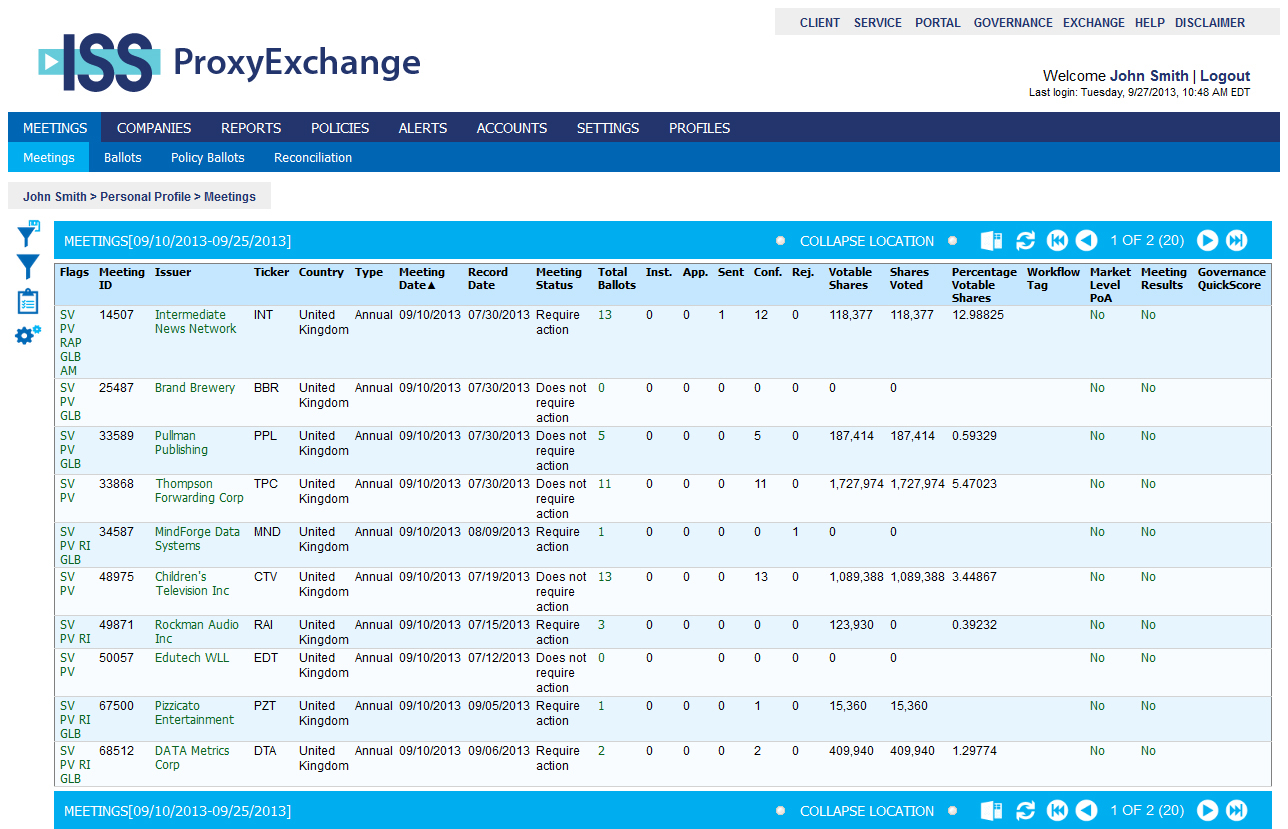
Task: Go to previous page in bottom meetings bar
Action: point(1086,811)
